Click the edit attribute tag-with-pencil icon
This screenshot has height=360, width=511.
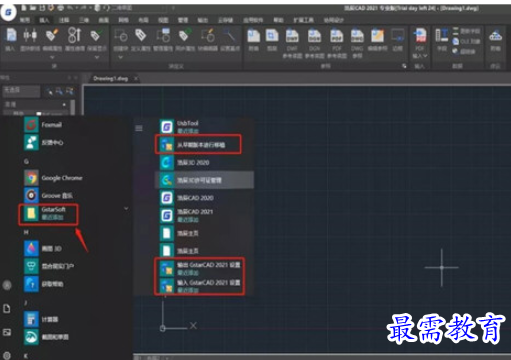tap(52, 35)
